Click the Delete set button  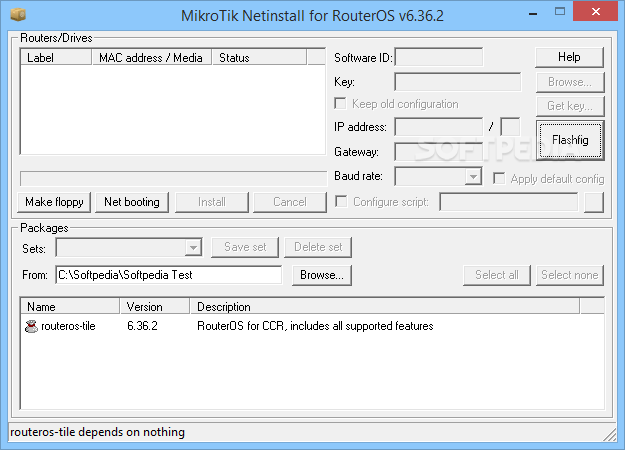click(x=318, y=247)
